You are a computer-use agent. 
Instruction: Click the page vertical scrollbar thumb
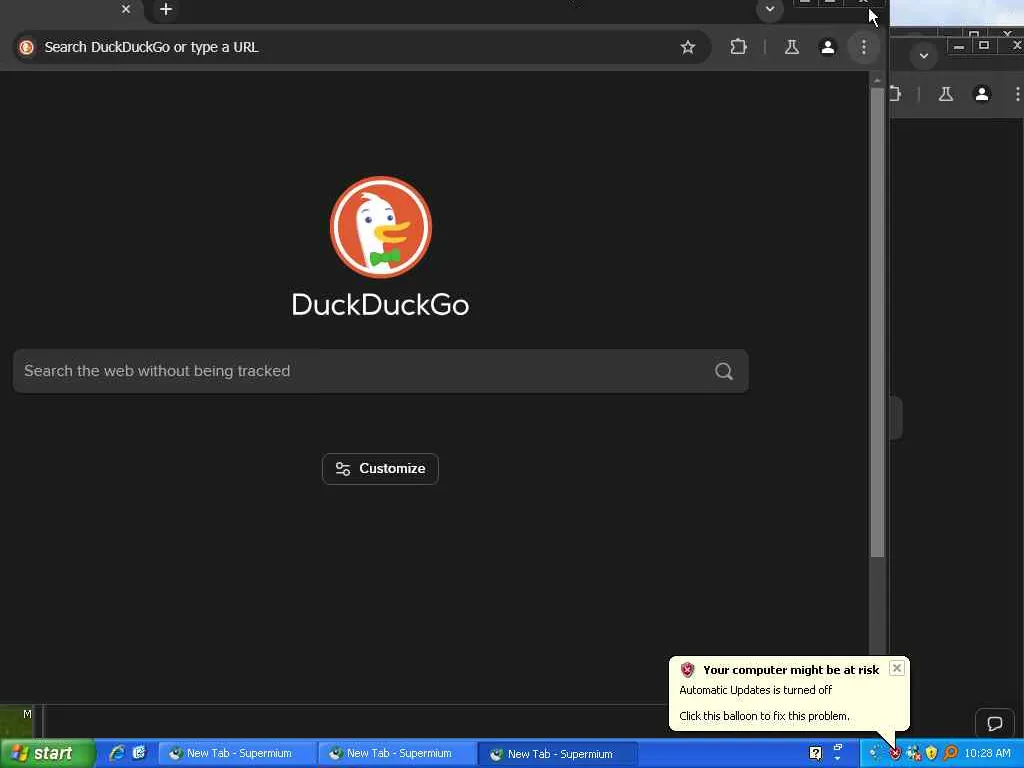(x=877, y=322)
